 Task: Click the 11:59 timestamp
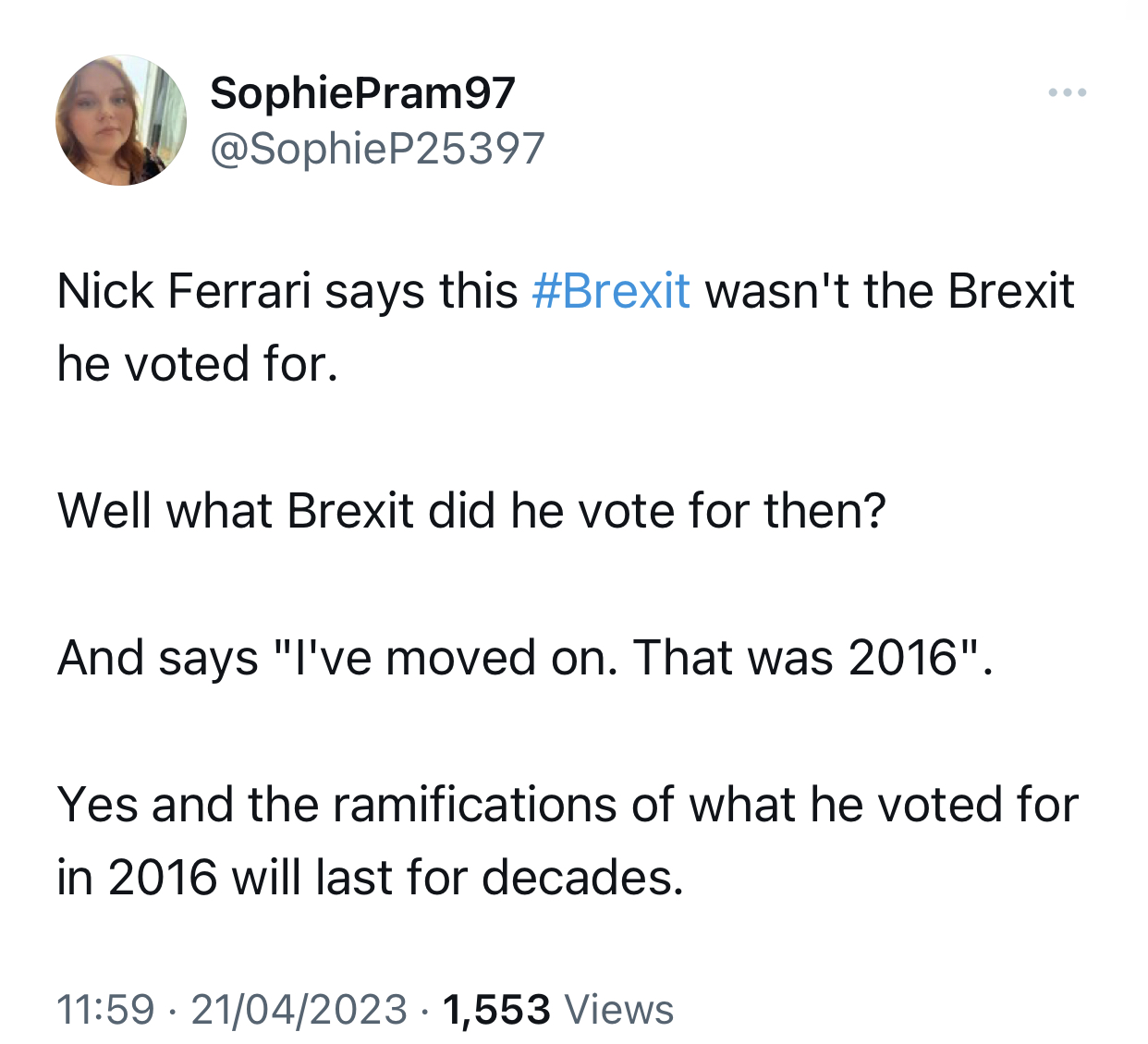[105, 1009]
